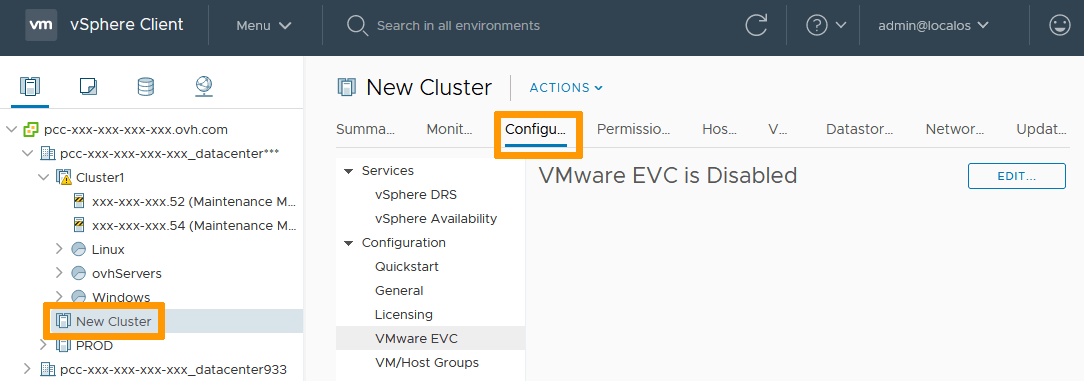Open Quickstart configuration
The height and width of the screenshot is (381, 1084).
point(407,267)
